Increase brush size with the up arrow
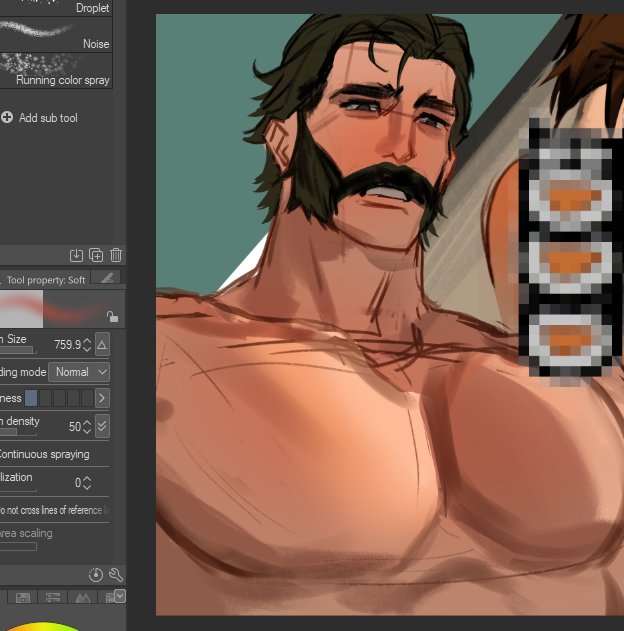624x631 pixels. (x=87, y=342)
